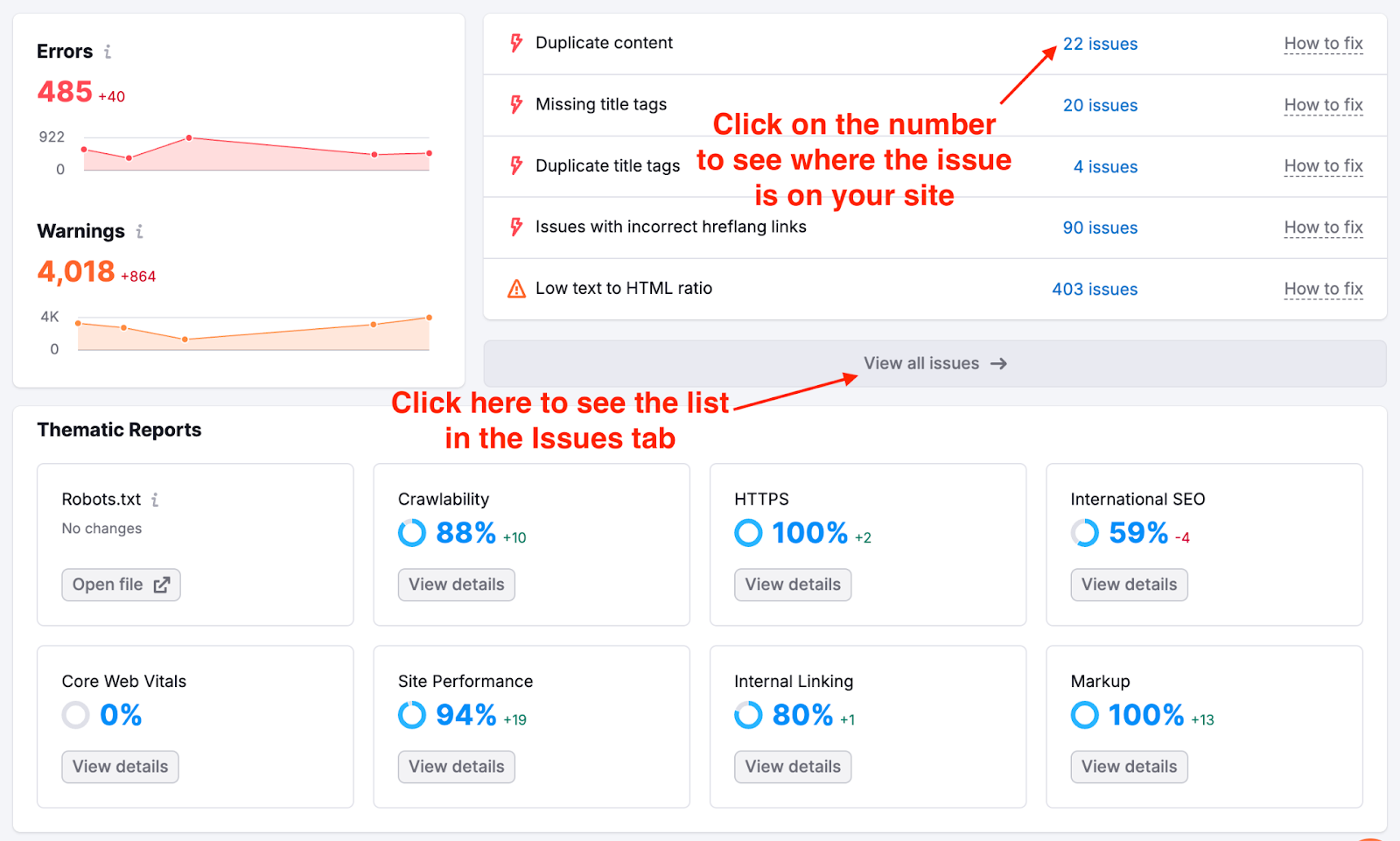Image resolution: width=1400 pixels, height=841 pixels.
Task: Click the Crawlability progress ring icon
Action: click(x=412, y=533)
